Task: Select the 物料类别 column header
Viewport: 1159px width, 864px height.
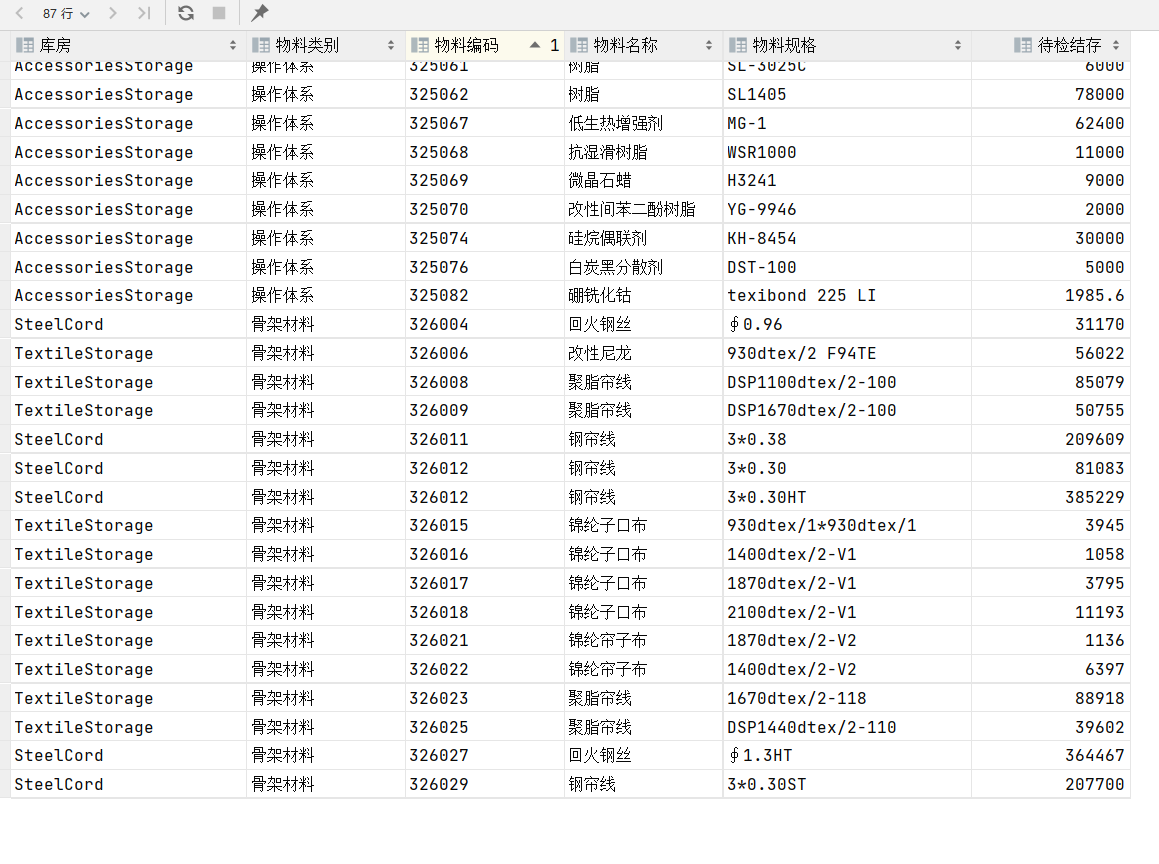Action: point(326,45)
